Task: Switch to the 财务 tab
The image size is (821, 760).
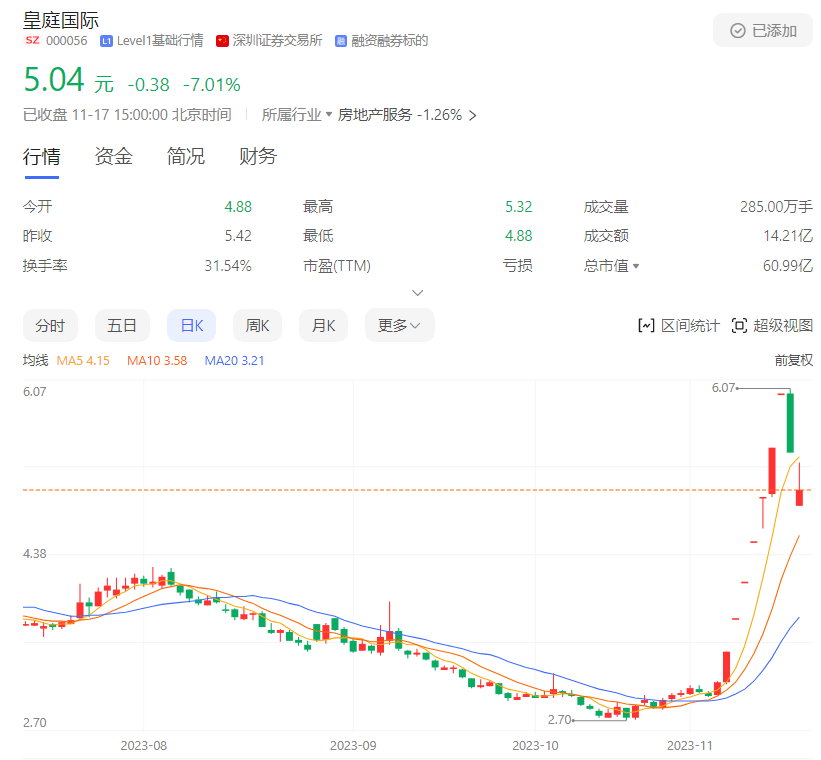Action: tap(258, 157)
